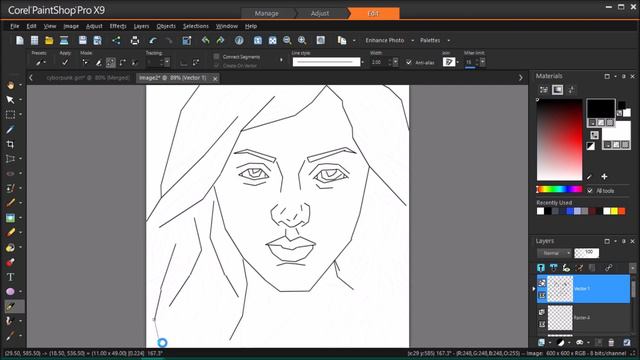Screen dimensions: 640x360
Task: Click the green Redo arrow
Action: 220,40
